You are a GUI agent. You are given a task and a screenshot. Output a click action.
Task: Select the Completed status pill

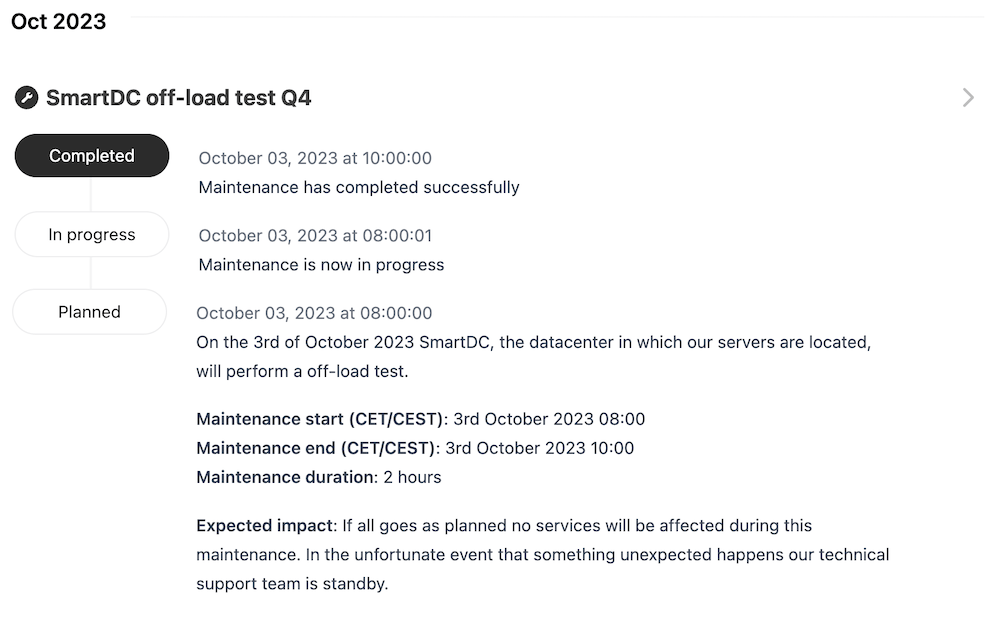coord(91,156)
